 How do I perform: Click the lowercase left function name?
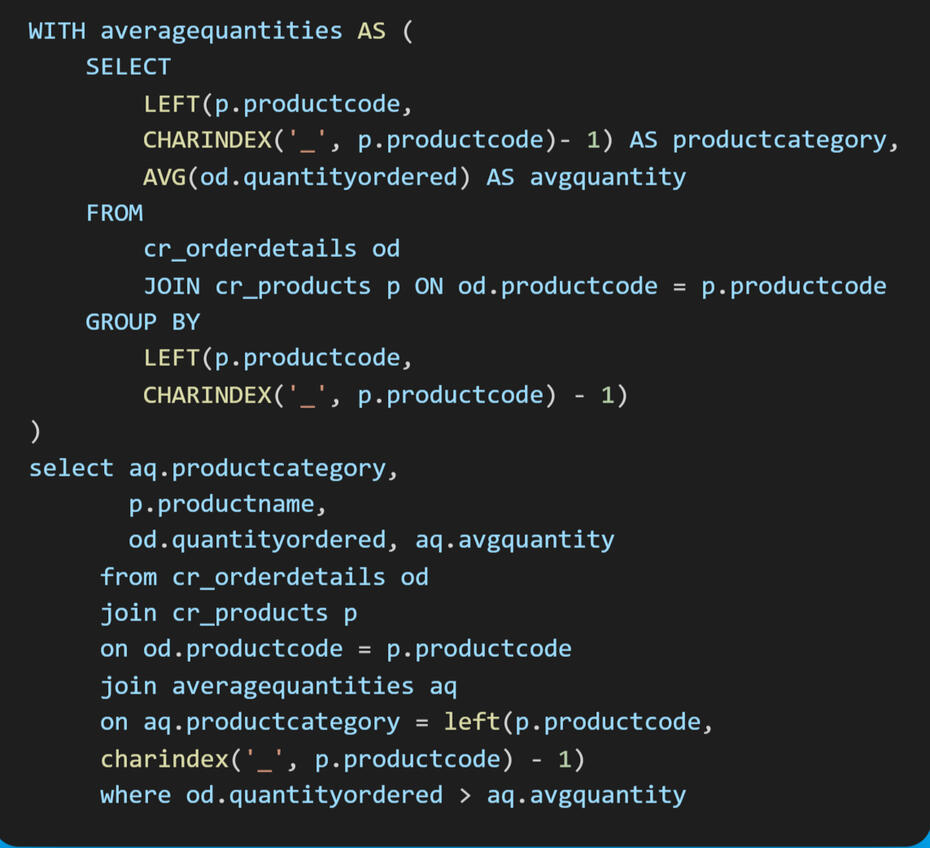472,722
